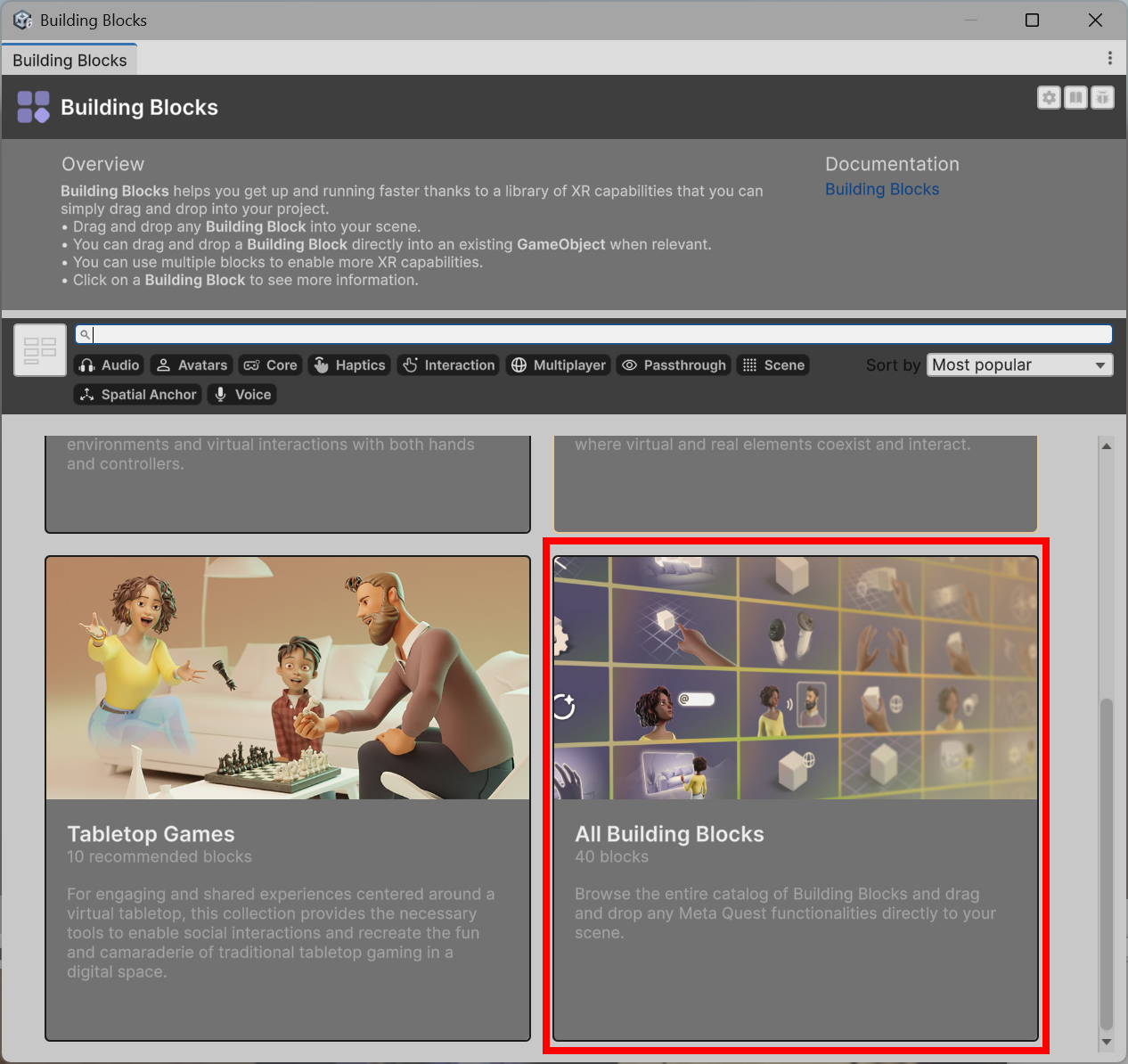Open the Building Blocks documentation link

[x=882, y=189]
